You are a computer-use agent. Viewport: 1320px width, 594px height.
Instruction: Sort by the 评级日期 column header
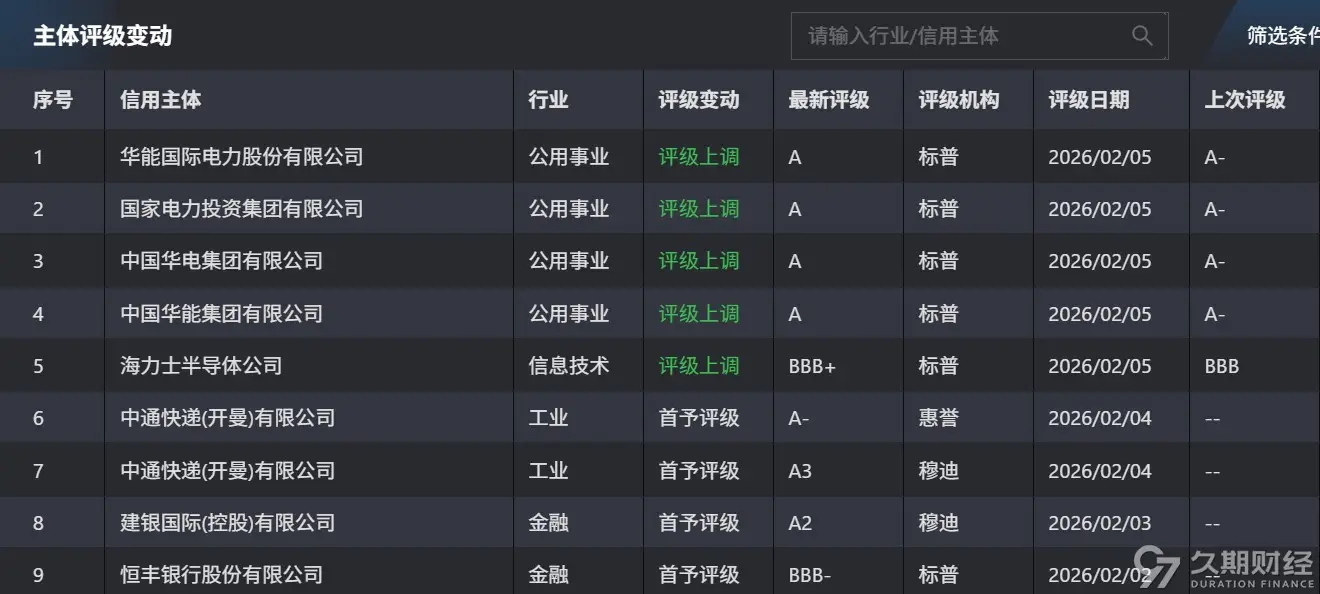point(1085,100)
